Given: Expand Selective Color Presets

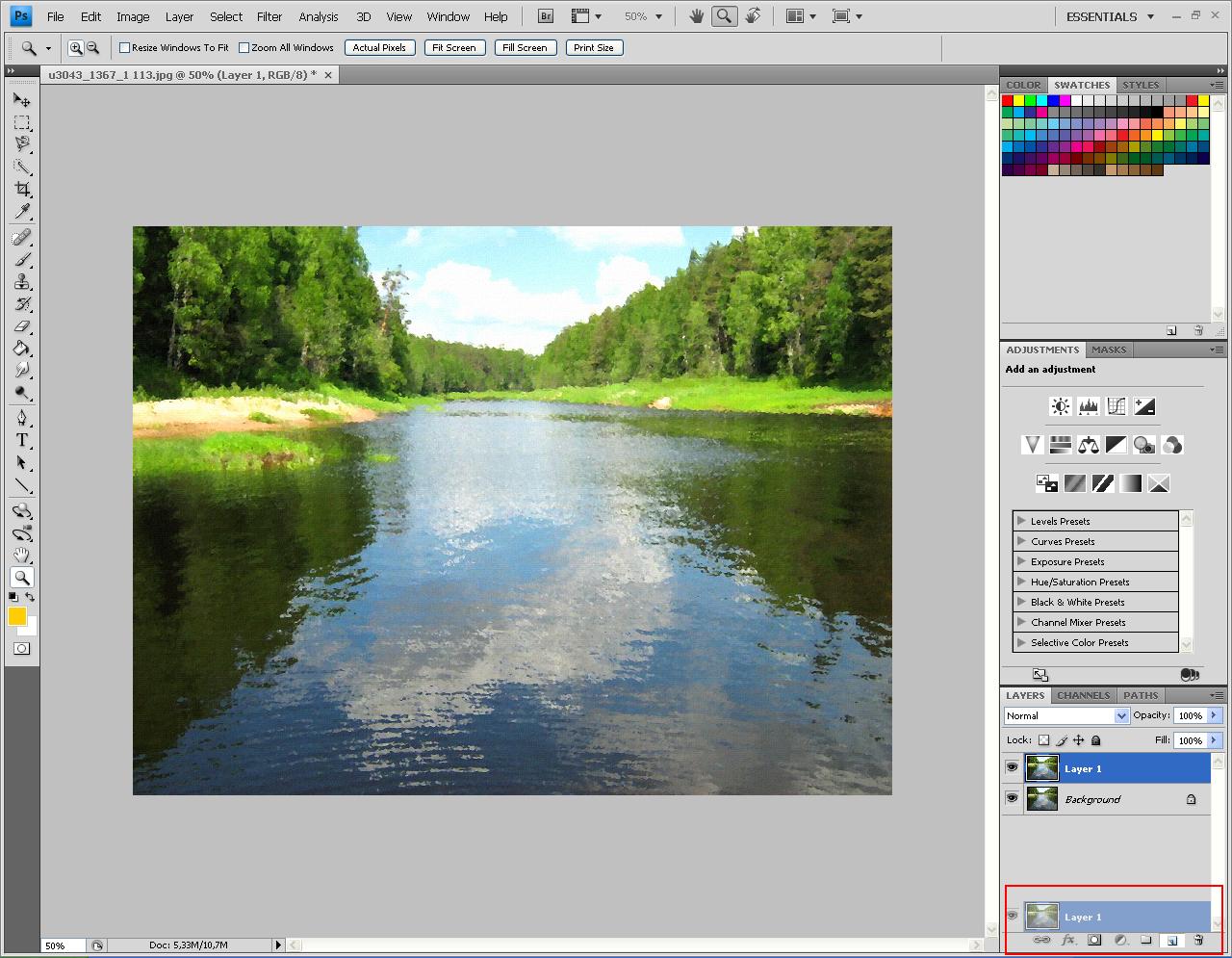Looking at the screenshot, I should coord(1021,642).
